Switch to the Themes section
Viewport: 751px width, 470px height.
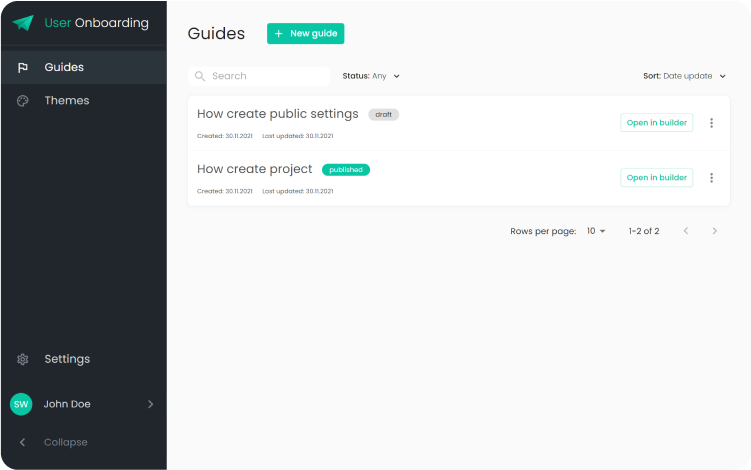(x=66, y=101)
